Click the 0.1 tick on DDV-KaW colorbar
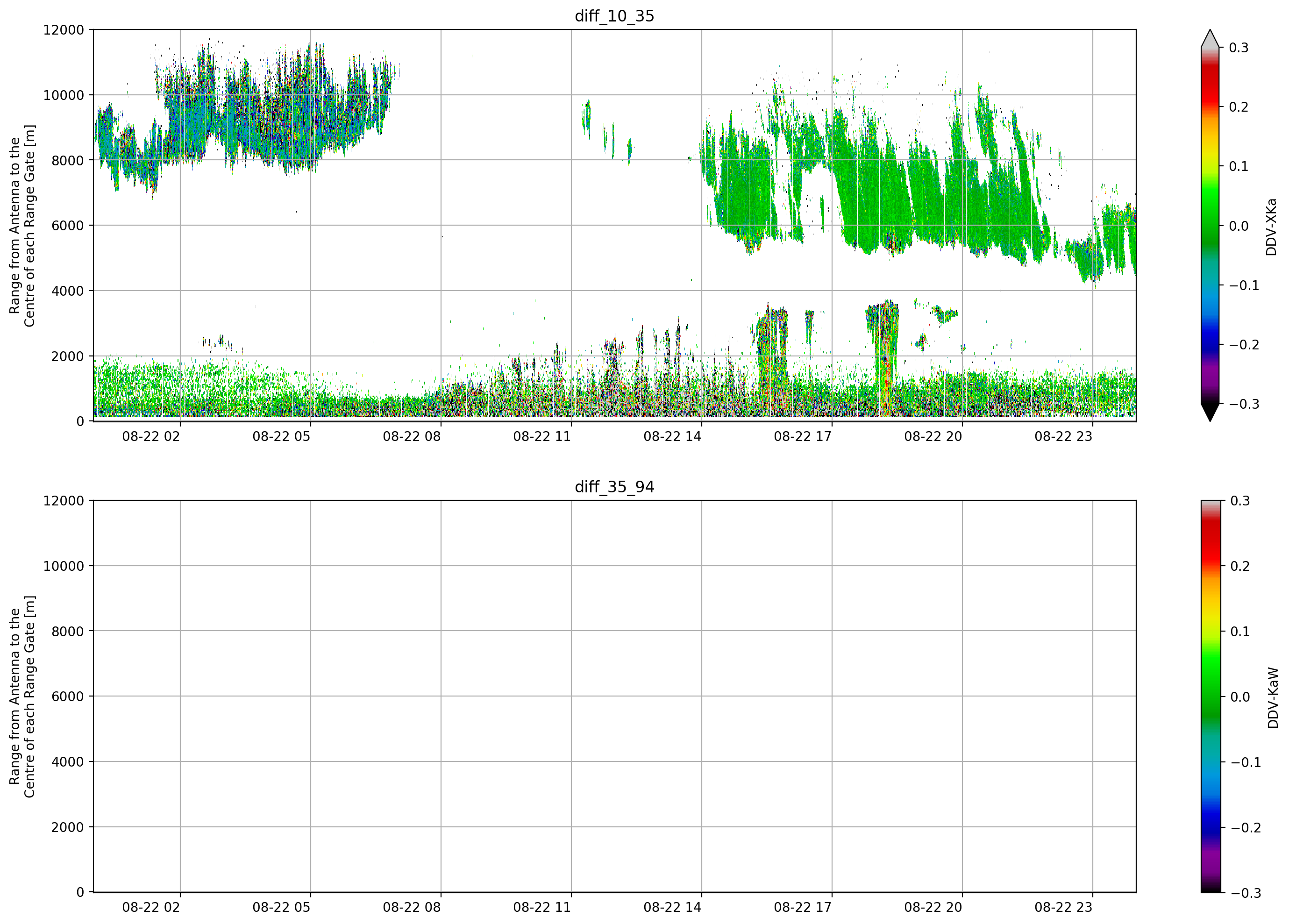This screenshot has width=1289, height=924. pyautogui.click(x=1240, y=632)
